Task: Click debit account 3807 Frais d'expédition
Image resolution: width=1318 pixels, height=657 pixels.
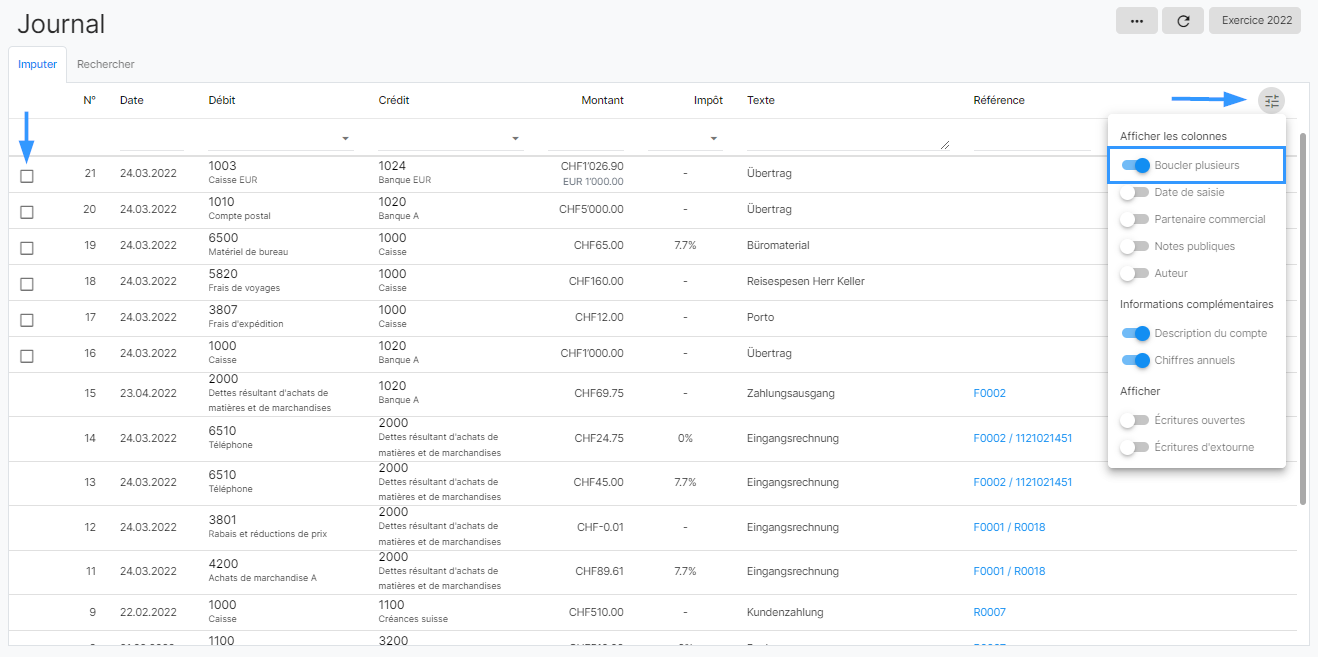Action: tap(246, 316)
